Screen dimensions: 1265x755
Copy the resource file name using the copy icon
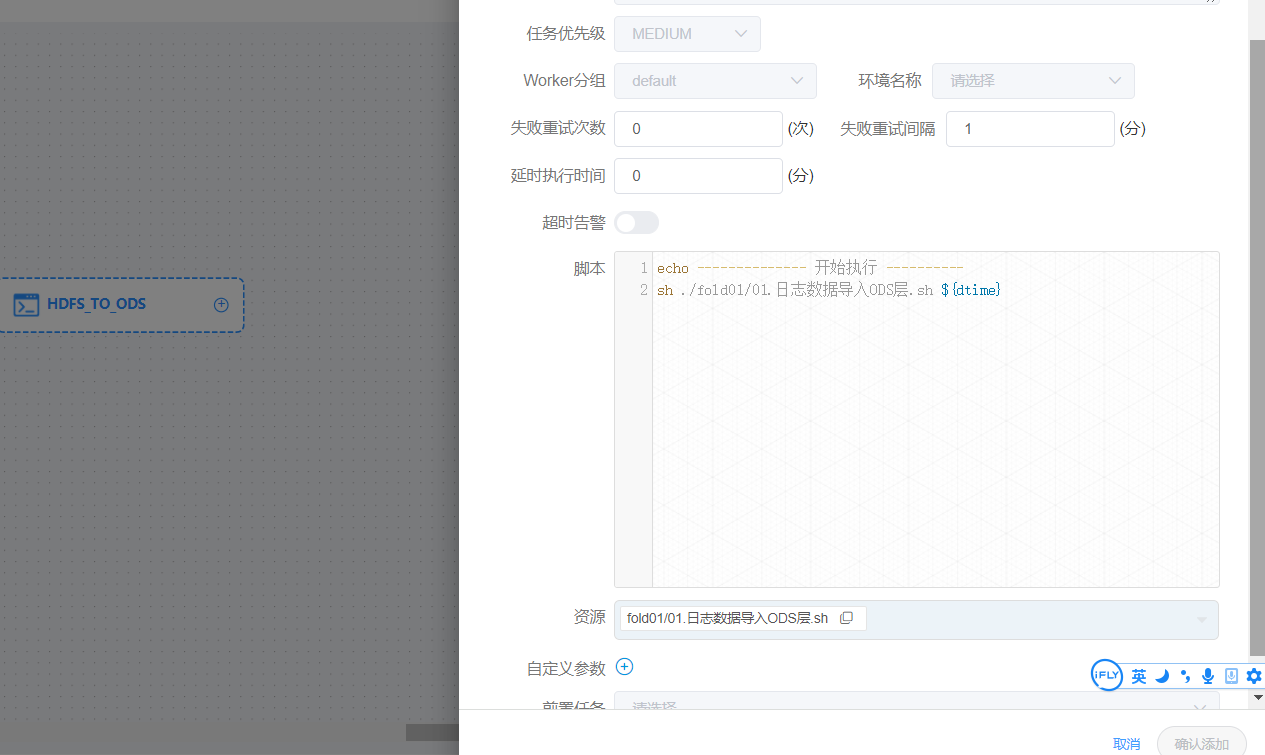click(847, 618)
